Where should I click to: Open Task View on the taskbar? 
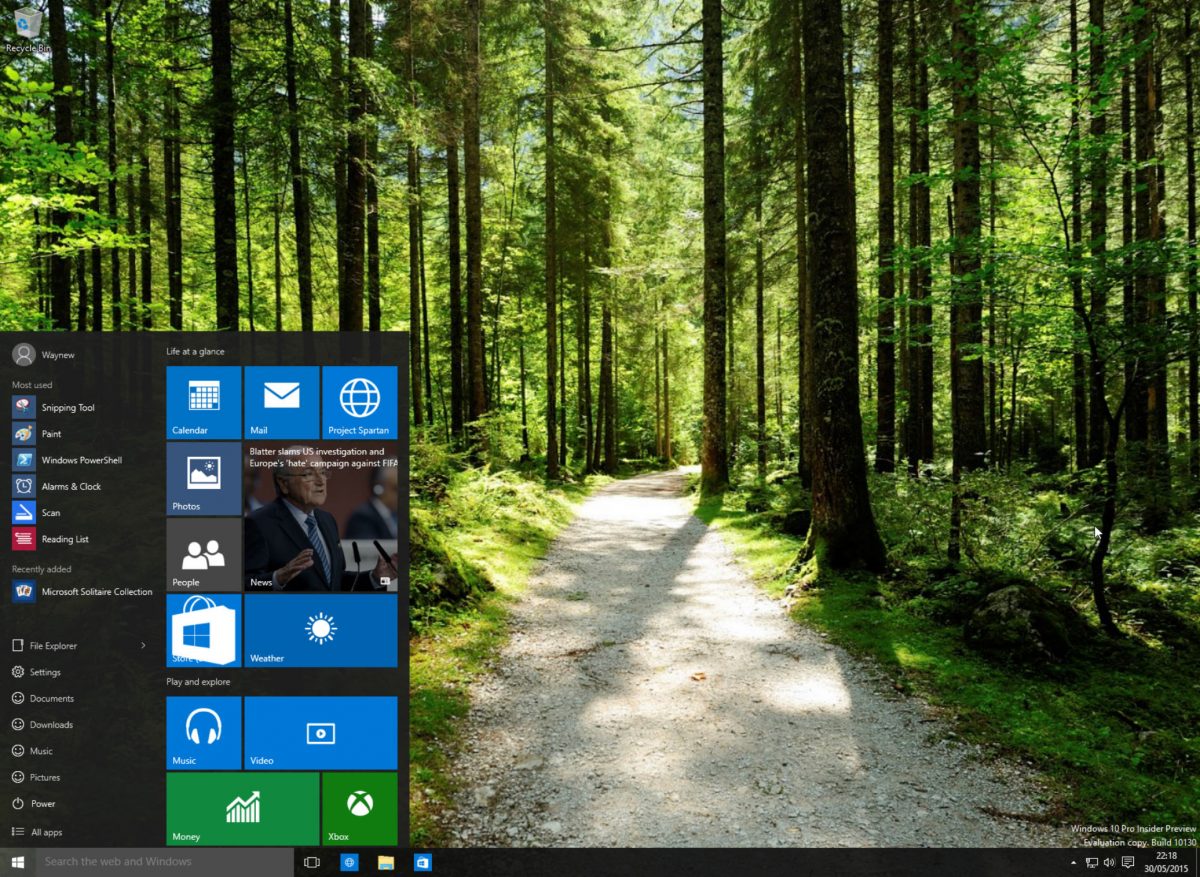point(311,862)
